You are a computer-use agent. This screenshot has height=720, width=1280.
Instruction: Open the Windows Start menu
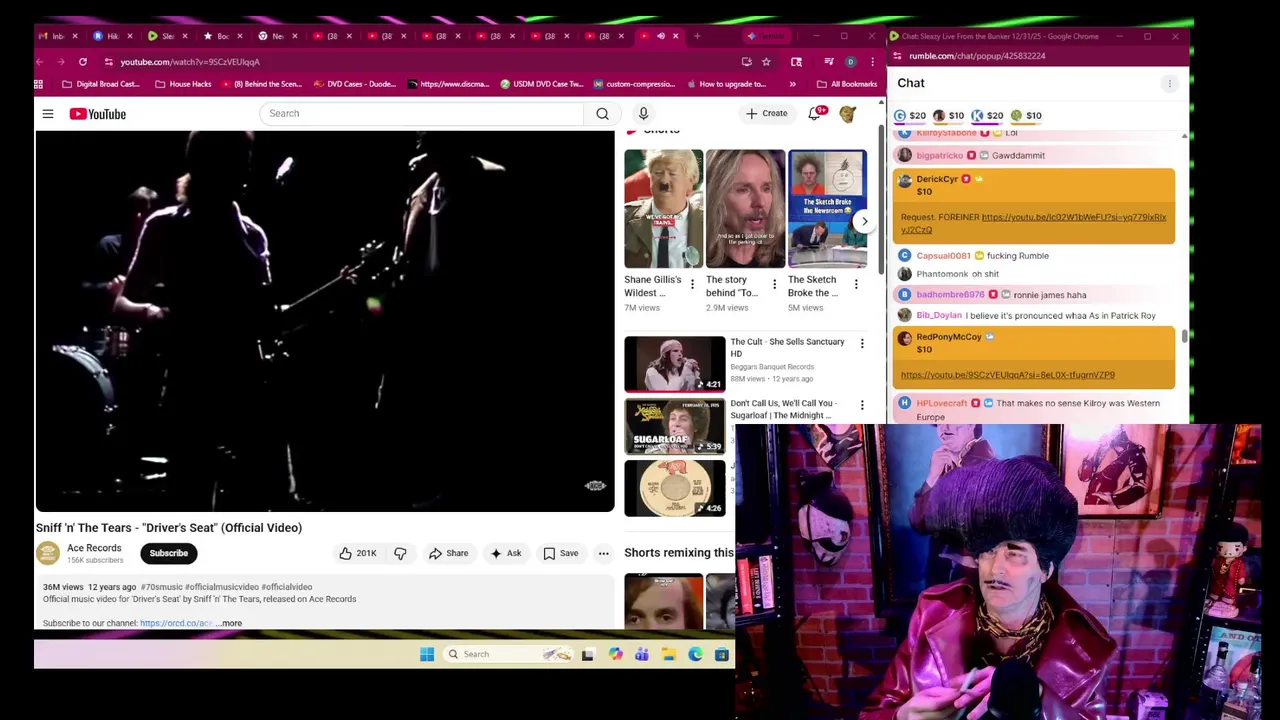point(427,654)
